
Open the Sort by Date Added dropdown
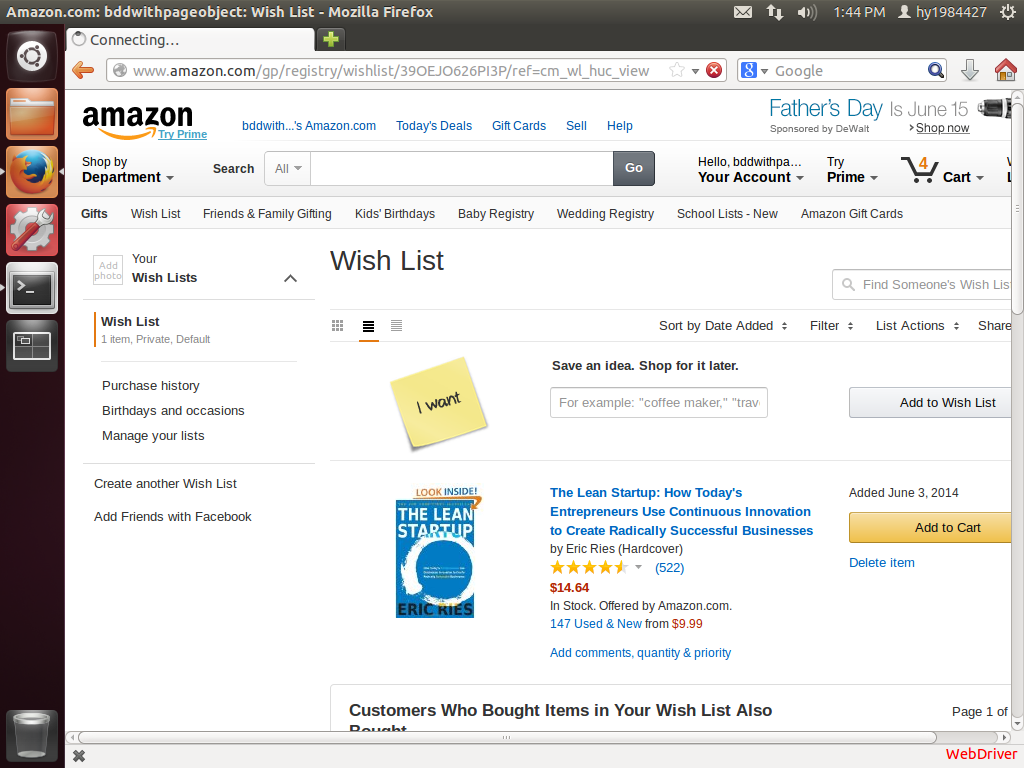pos(723,326)
